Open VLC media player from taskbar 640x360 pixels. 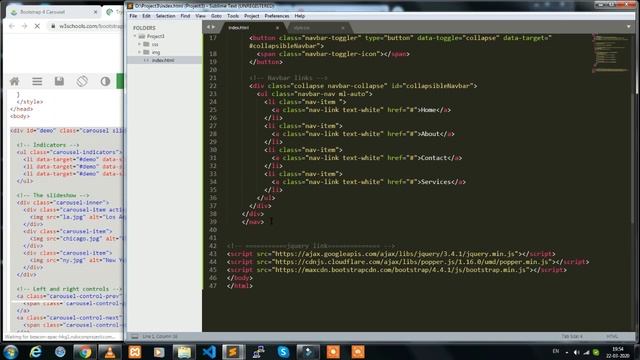click(x=110, y=352)
